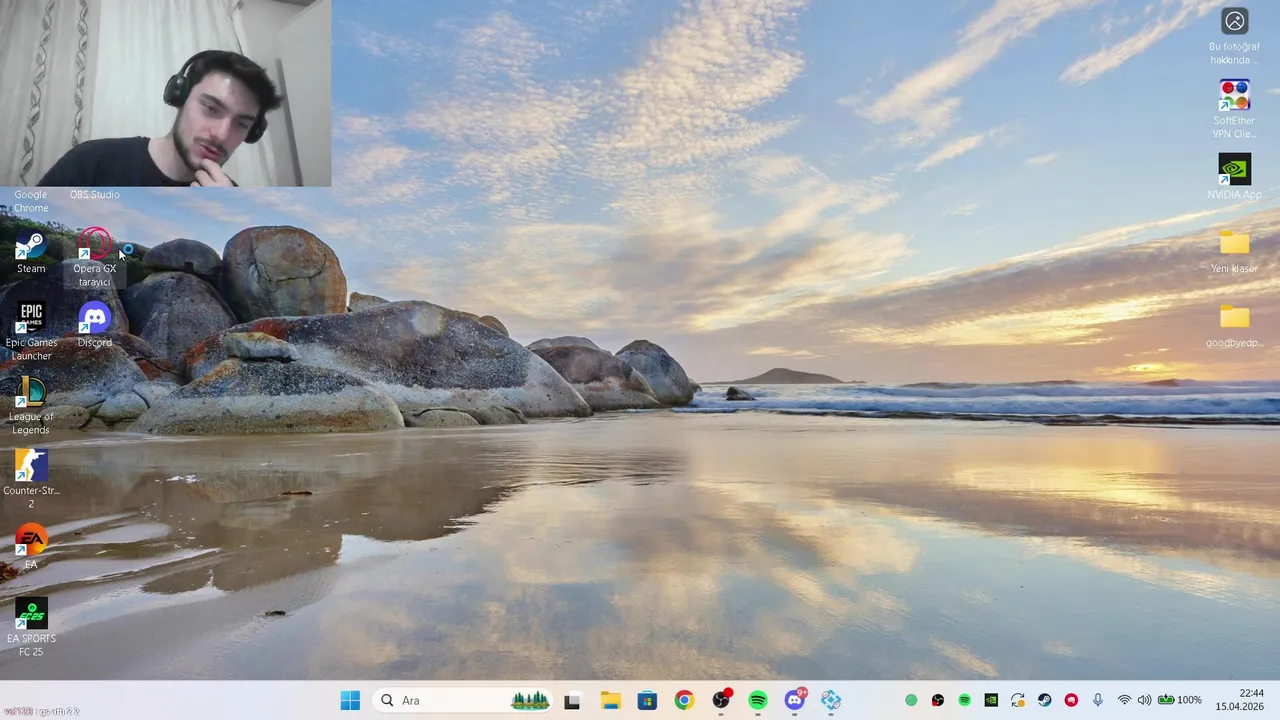Screen dimensions: 1280x720
Task: Click the 'Ara' taskbar search box
Action: click(463, 700)
